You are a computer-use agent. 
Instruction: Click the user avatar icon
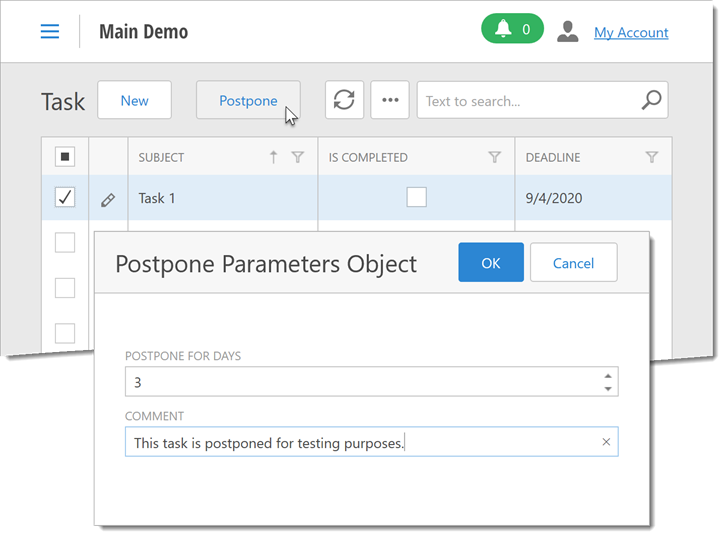click(568, 31)
